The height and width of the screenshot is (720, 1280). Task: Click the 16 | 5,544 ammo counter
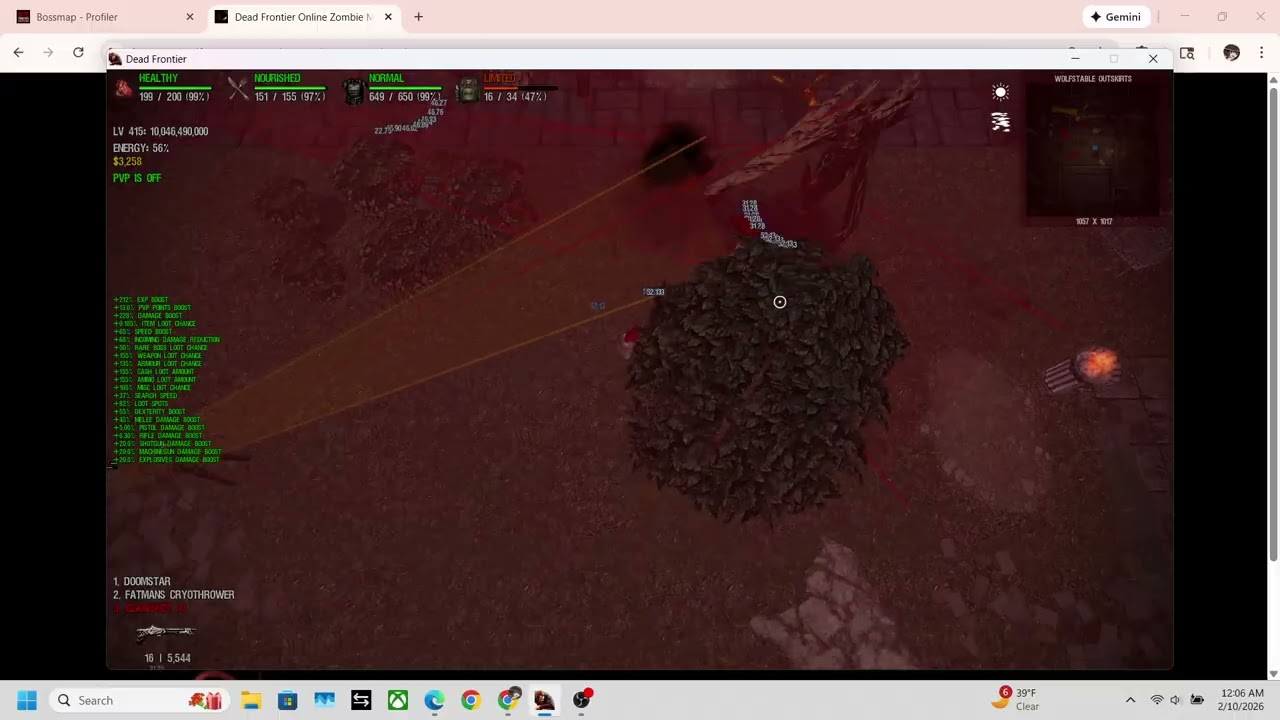pyautogui.click(x=167, y=658)
